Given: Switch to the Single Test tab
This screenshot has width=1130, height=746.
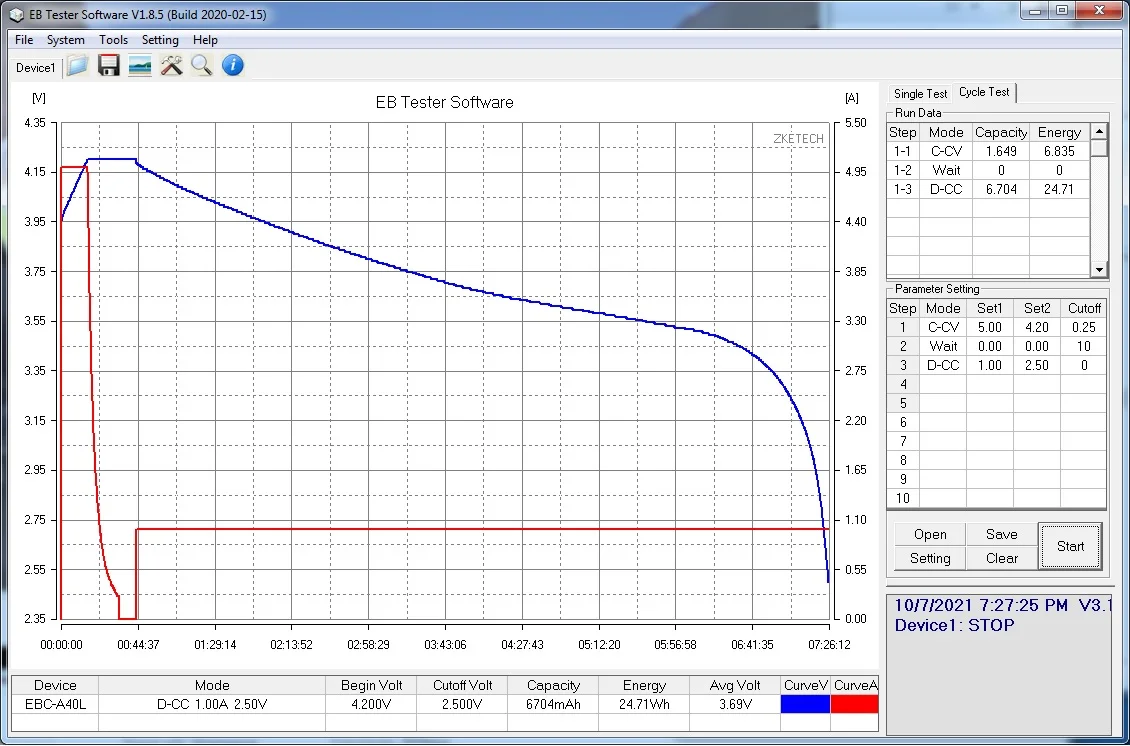Looking at the screenshot, I should [920, 94].
